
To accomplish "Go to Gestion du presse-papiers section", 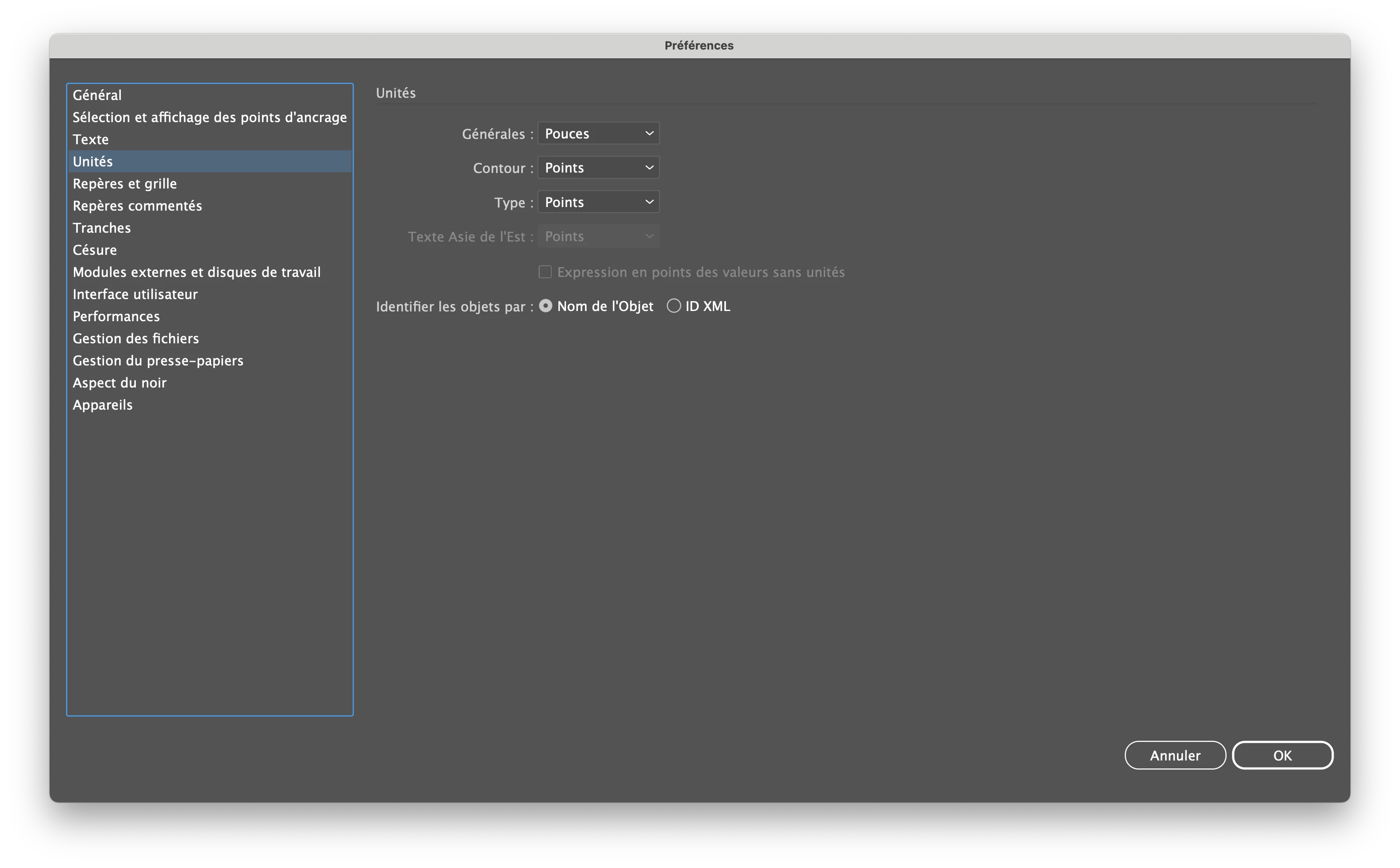I will (158, 361).
